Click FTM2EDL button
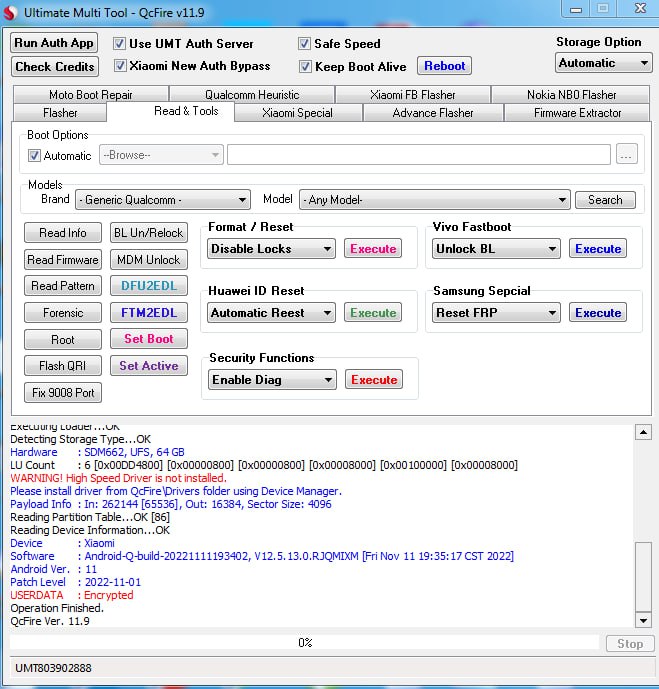Image resolution: width=659 pixels, height=689 pixels. click(148, 313)
